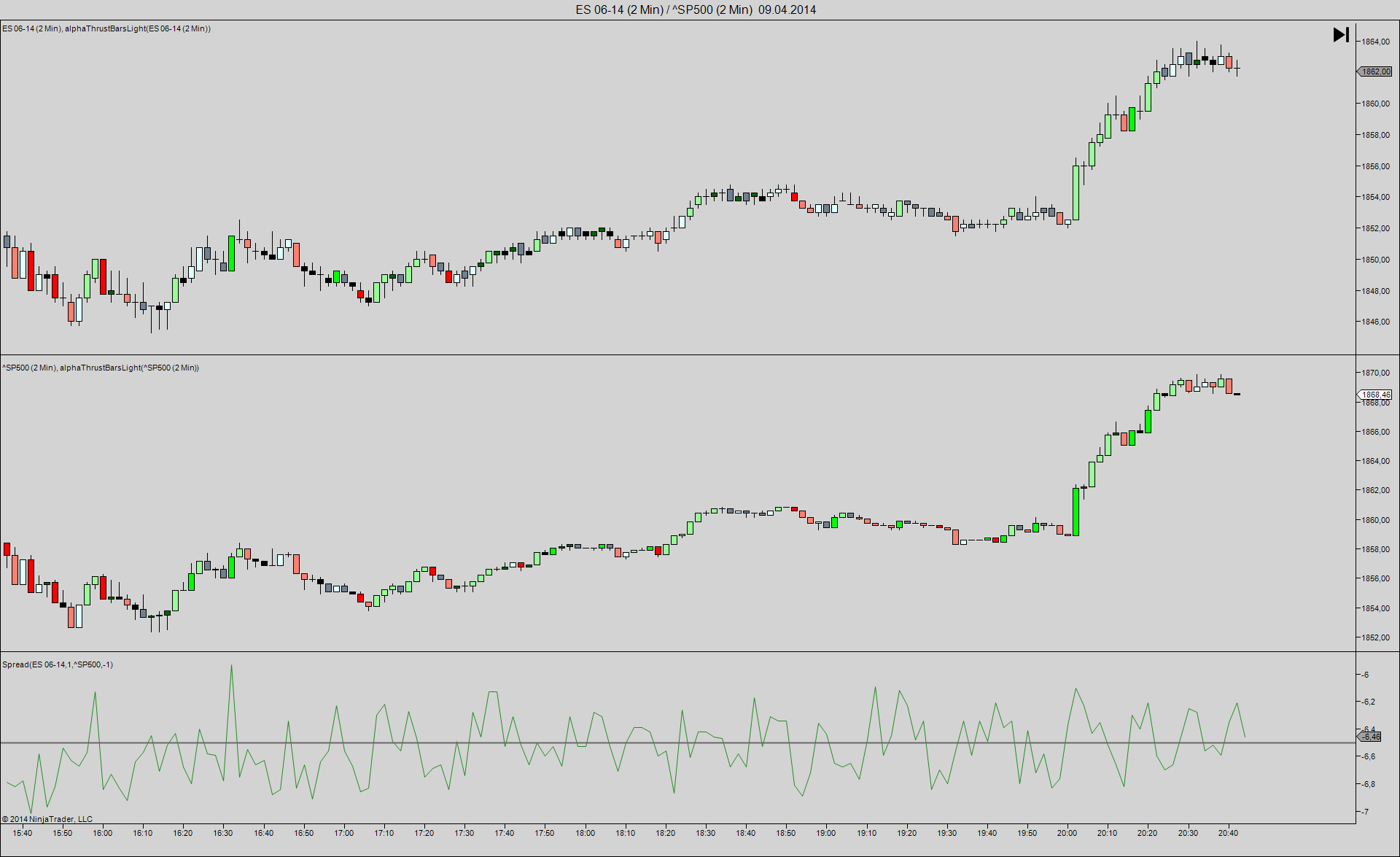This screenshot has width=1400, height=857.
Task: Click the 19:00 time axis label
Action: coord(826,833)
